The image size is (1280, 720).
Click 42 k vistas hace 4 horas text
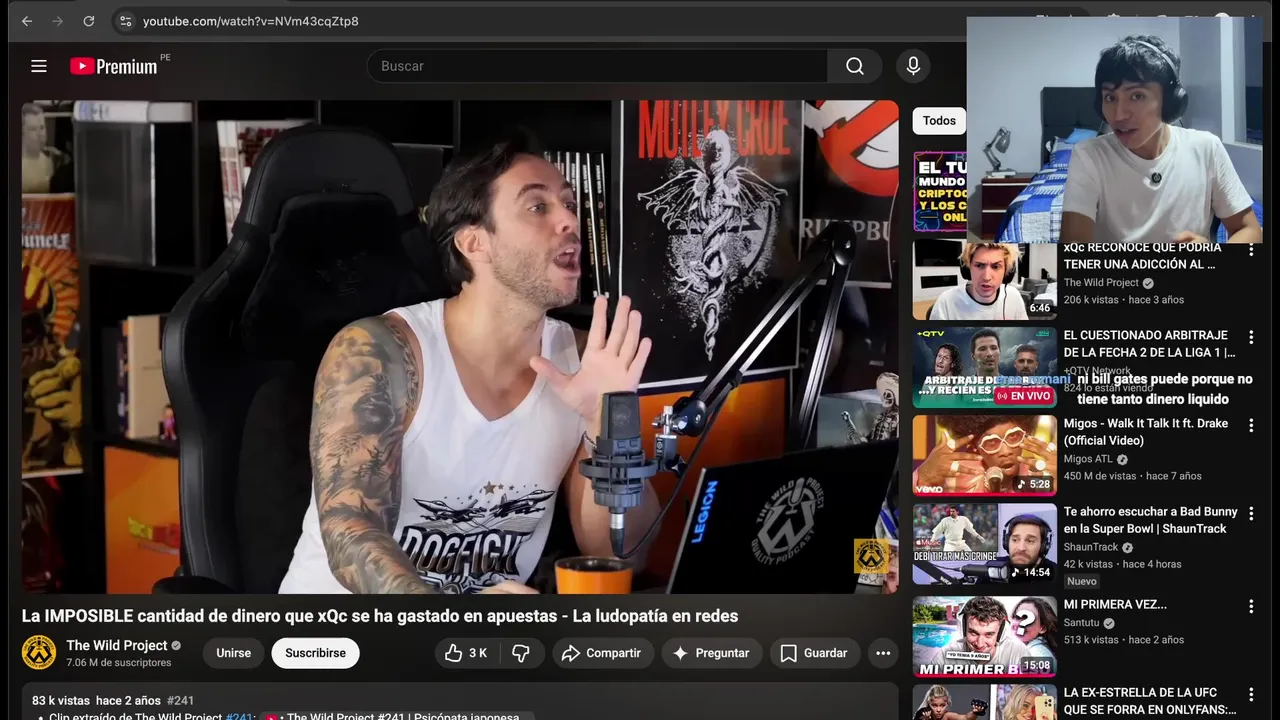point(1122,564)
